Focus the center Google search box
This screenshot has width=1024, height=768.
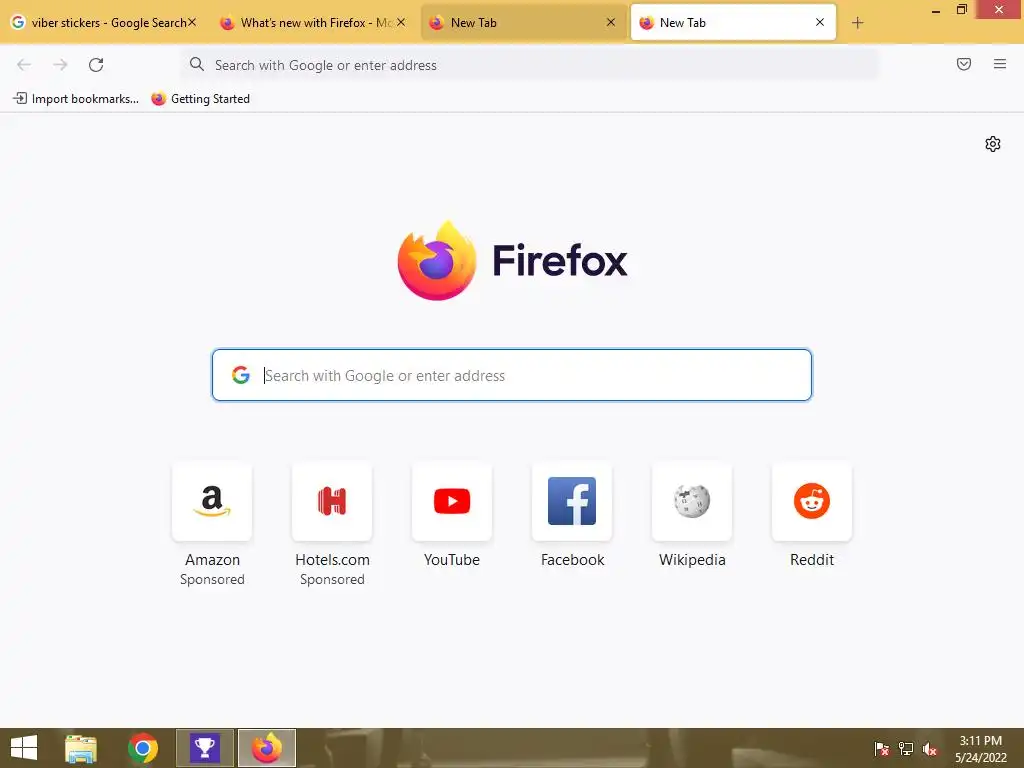tap(511, 375)
